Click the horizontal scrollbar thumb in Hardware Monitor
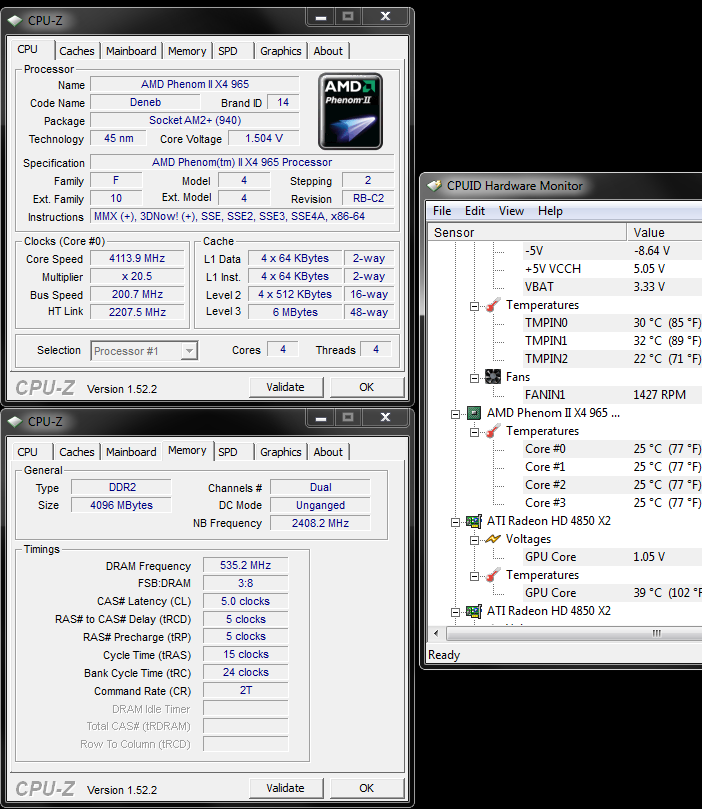The height and width of the screenshot is (809, 702). (x=575, y=633)
